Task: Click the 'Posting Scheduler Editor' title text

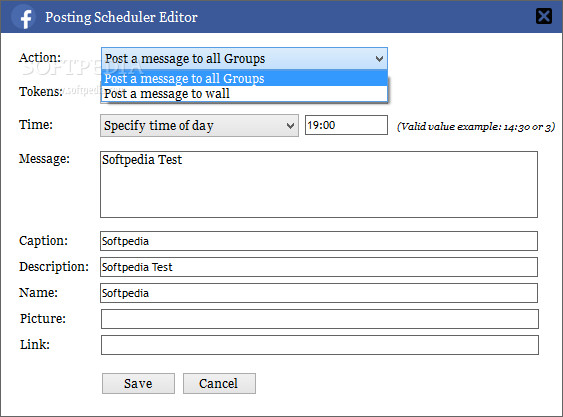Action: [121, 17]
